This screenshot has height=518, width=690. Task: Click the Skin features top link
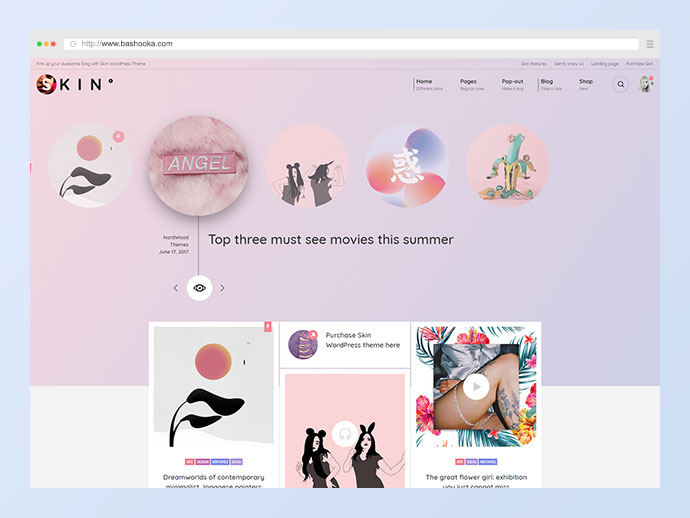534,64
